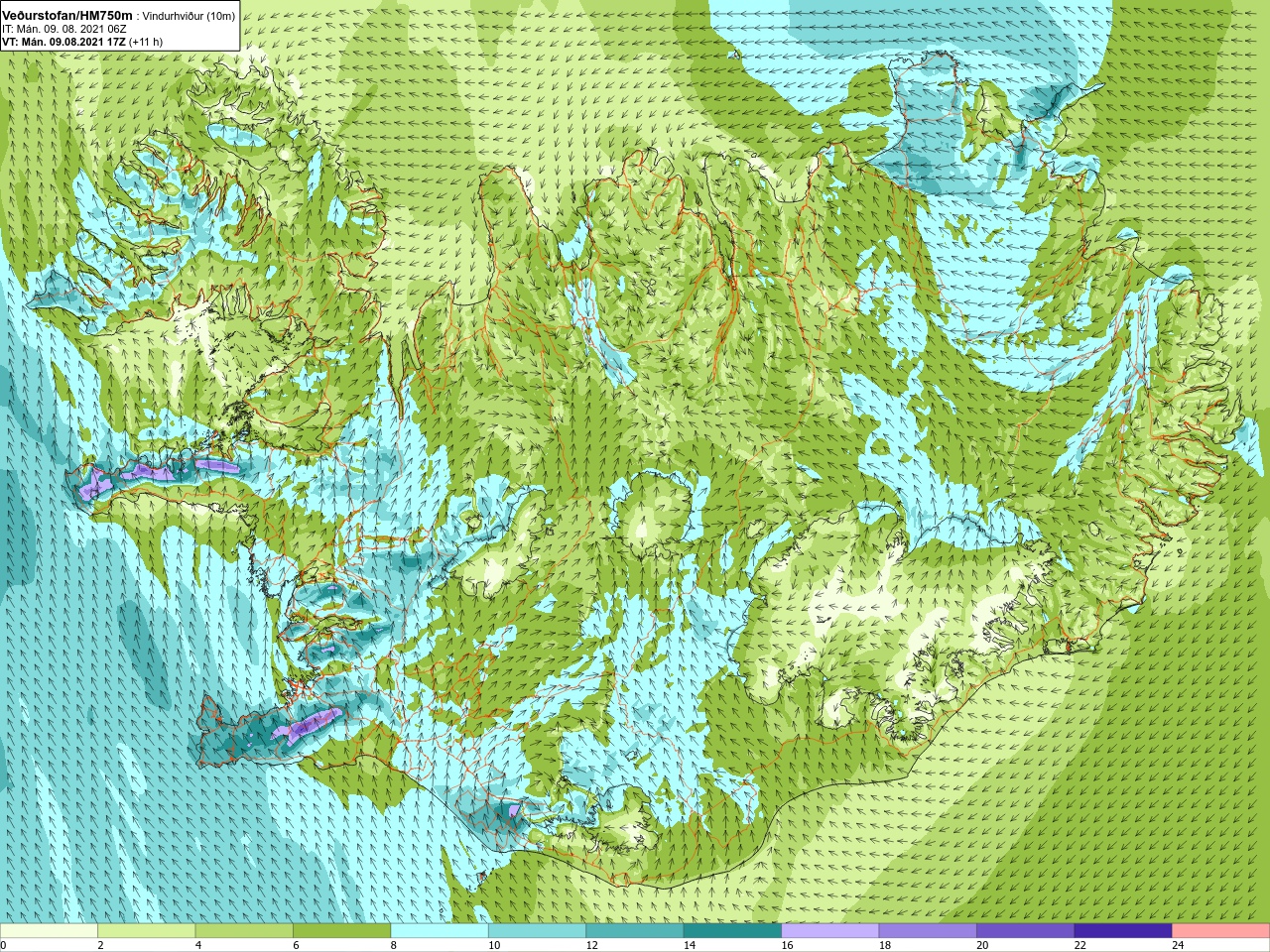
Task: Click the legend scale number 10
Action: coord(493,945)
